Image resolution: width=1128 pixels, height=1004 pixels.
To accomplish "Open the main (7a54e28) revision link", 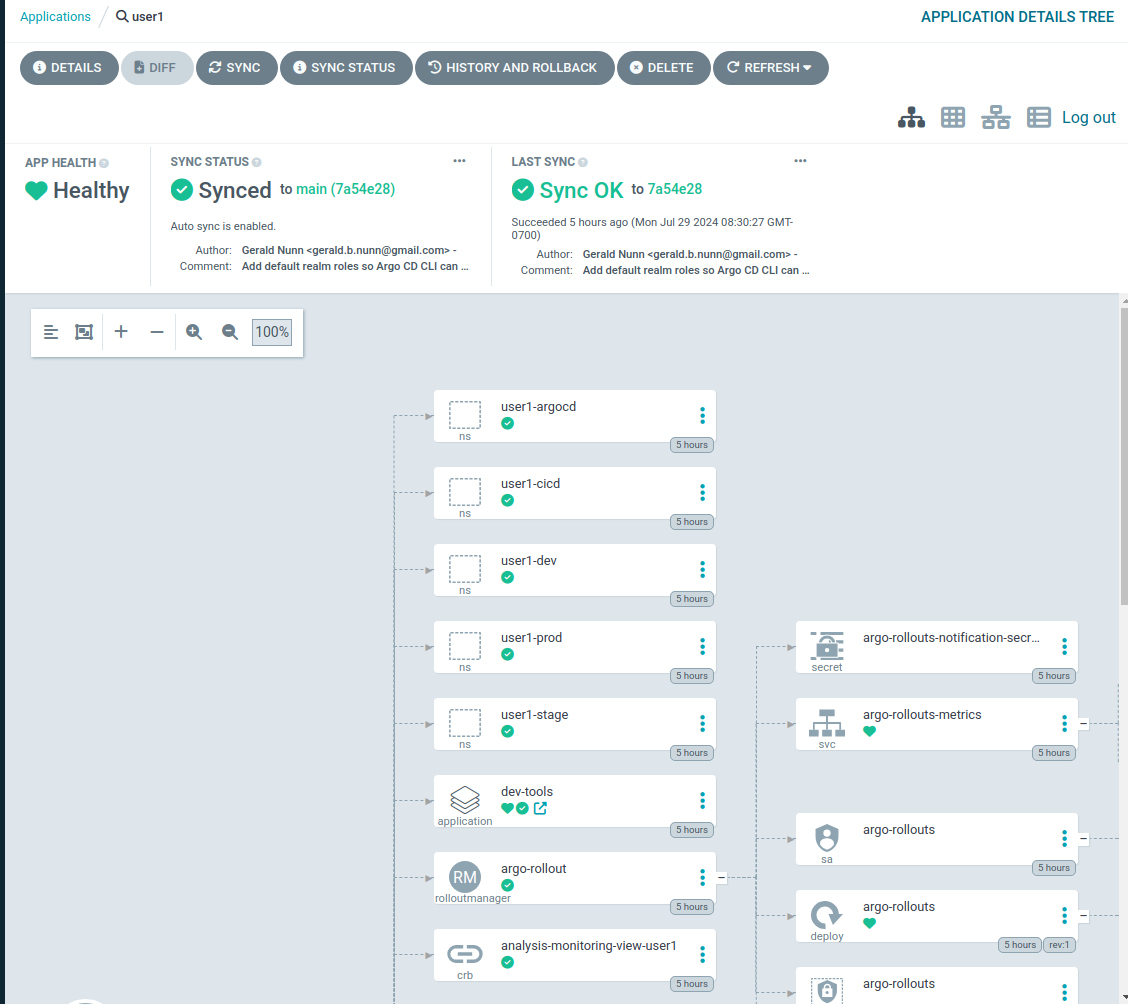I will [345, 189].
